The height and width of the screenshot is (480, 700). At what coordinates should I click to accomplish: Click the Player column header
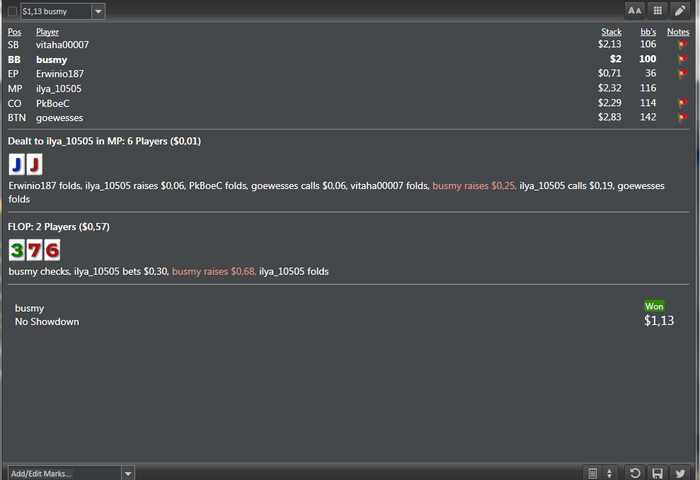pos(47,32)
